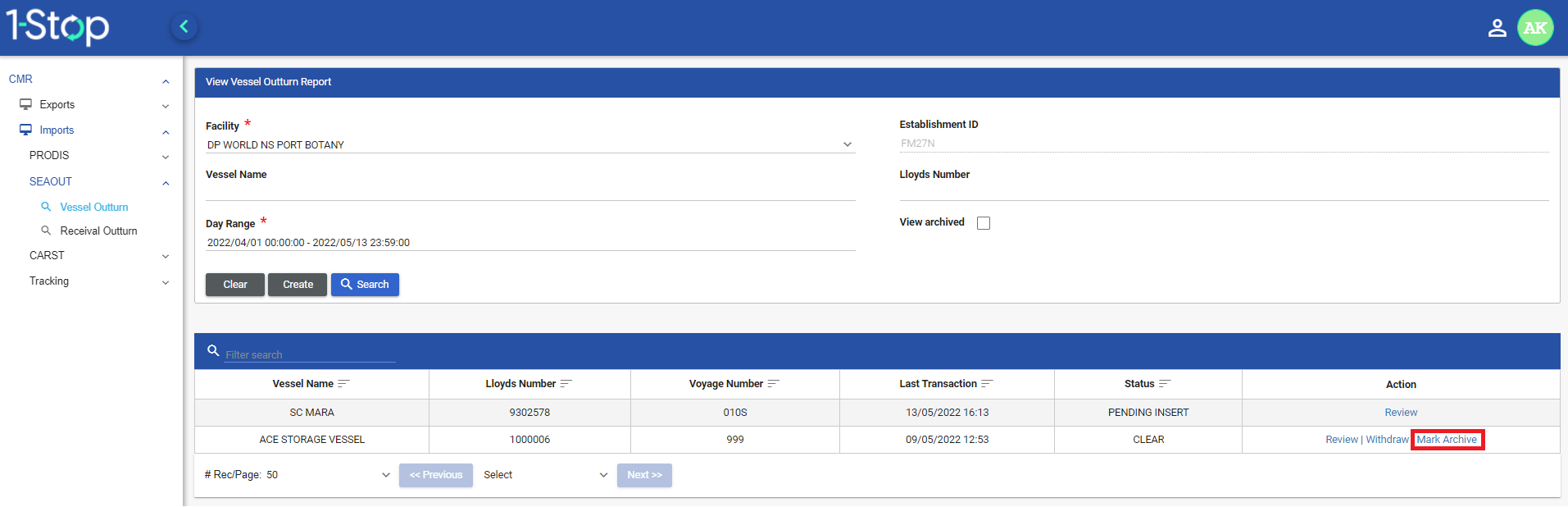Viewport: 1568px width, 507px height.
Task: Click the filter search magnifier icon
Action: tap(213, 350)
